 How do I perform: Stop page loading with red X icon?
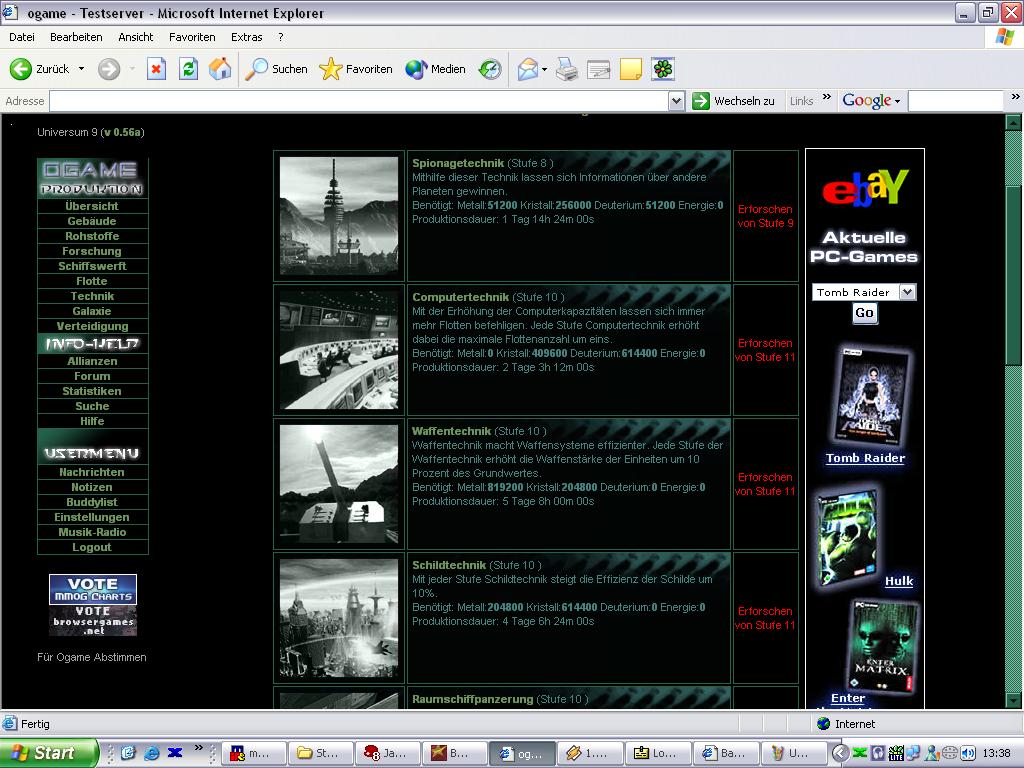(156, 69)
